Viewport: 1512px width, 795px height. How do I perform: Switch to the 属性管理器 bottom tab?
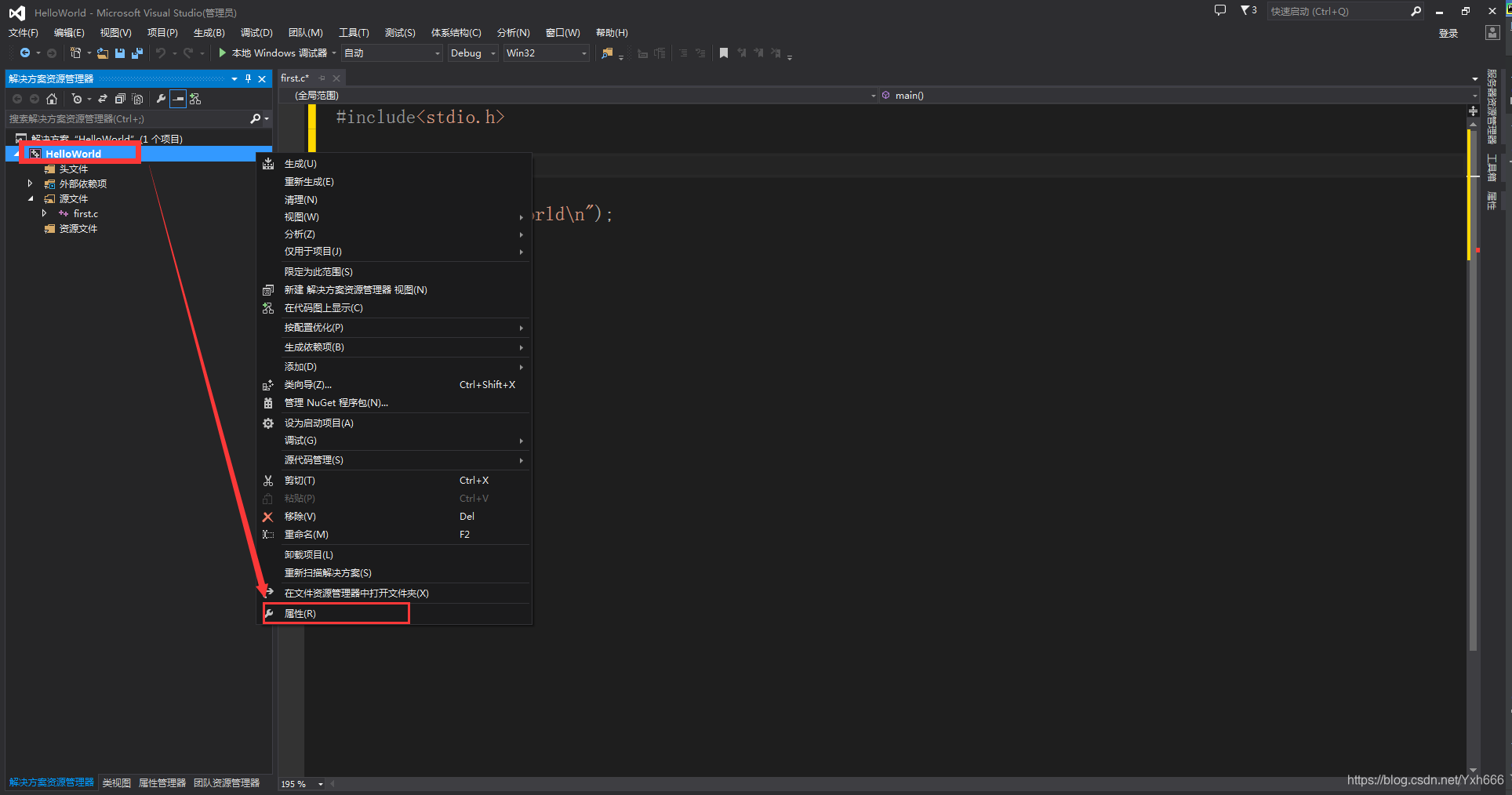tap(162, 783)
